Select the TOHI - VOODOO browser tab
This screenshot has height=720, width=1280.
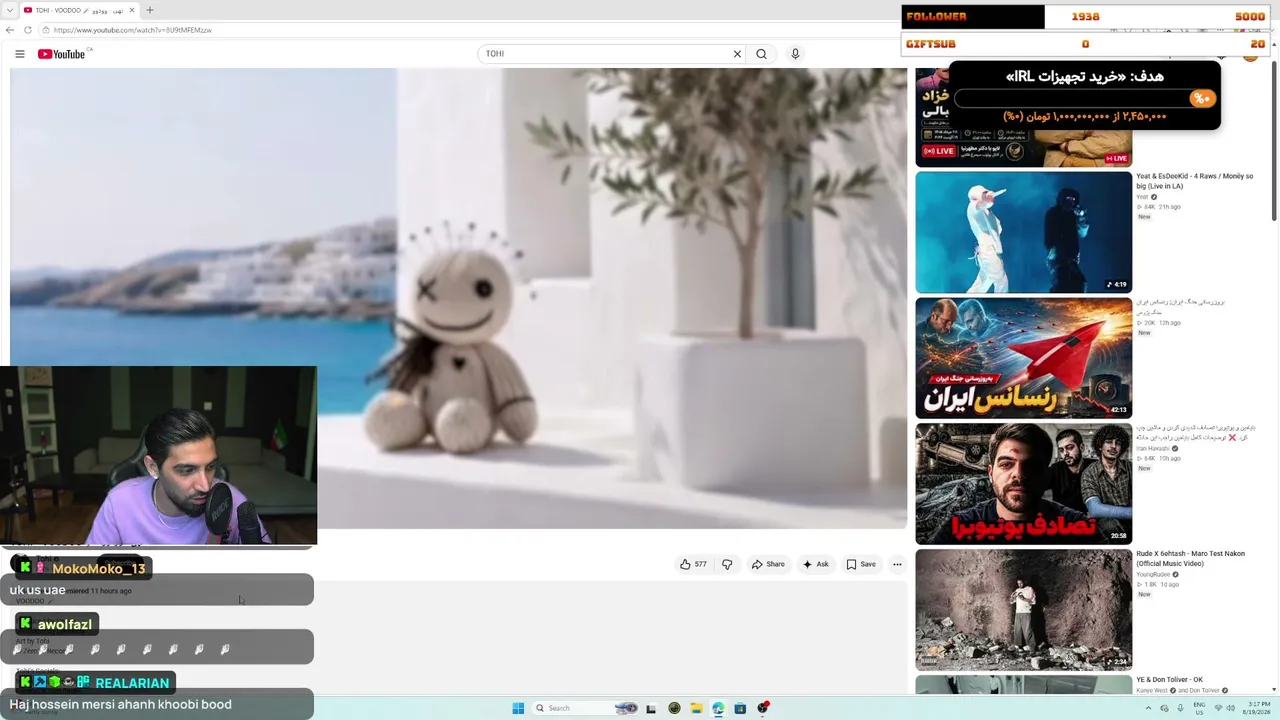pos(80,10)
